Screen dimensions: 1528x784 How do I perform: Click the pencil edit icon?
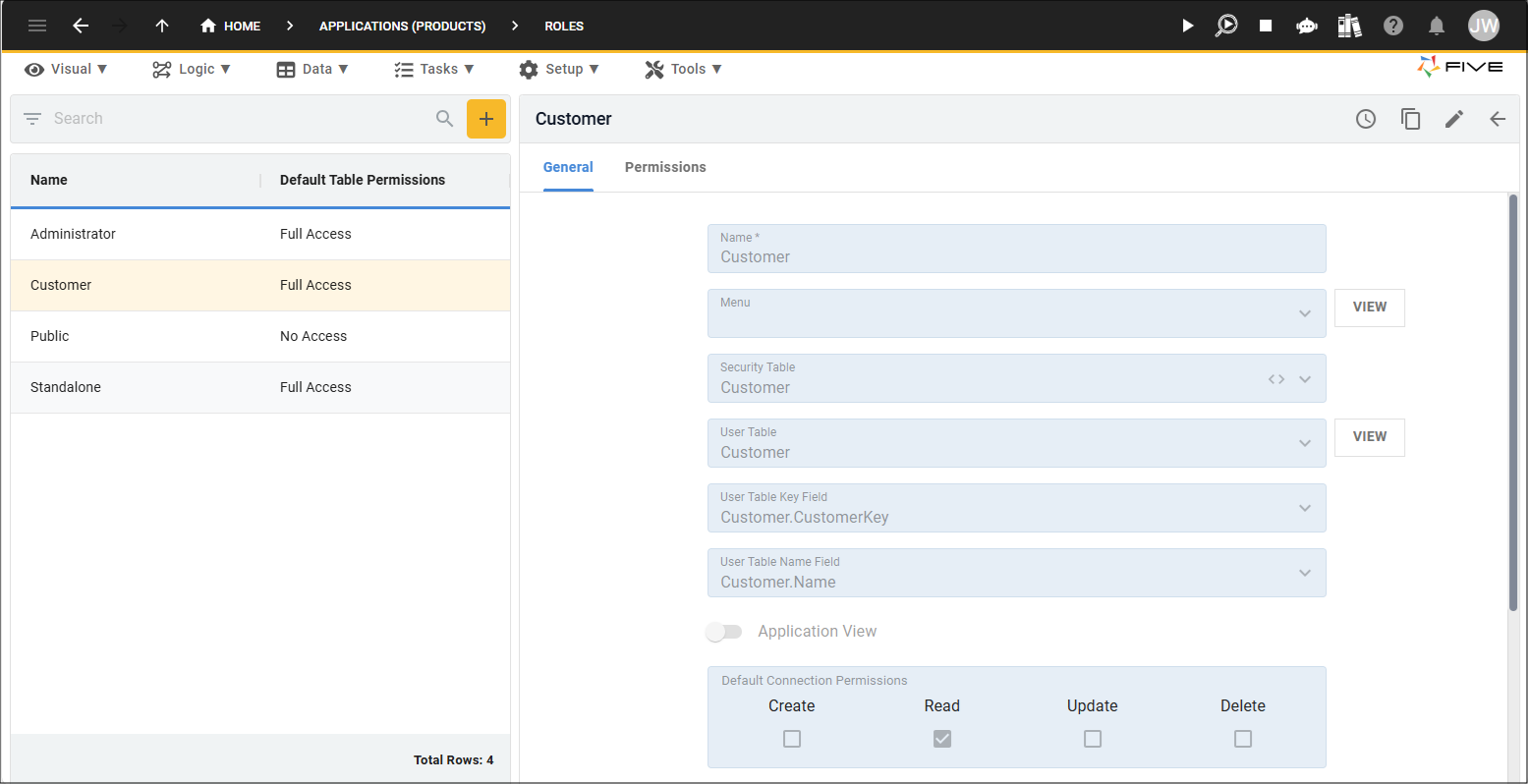1454,119
